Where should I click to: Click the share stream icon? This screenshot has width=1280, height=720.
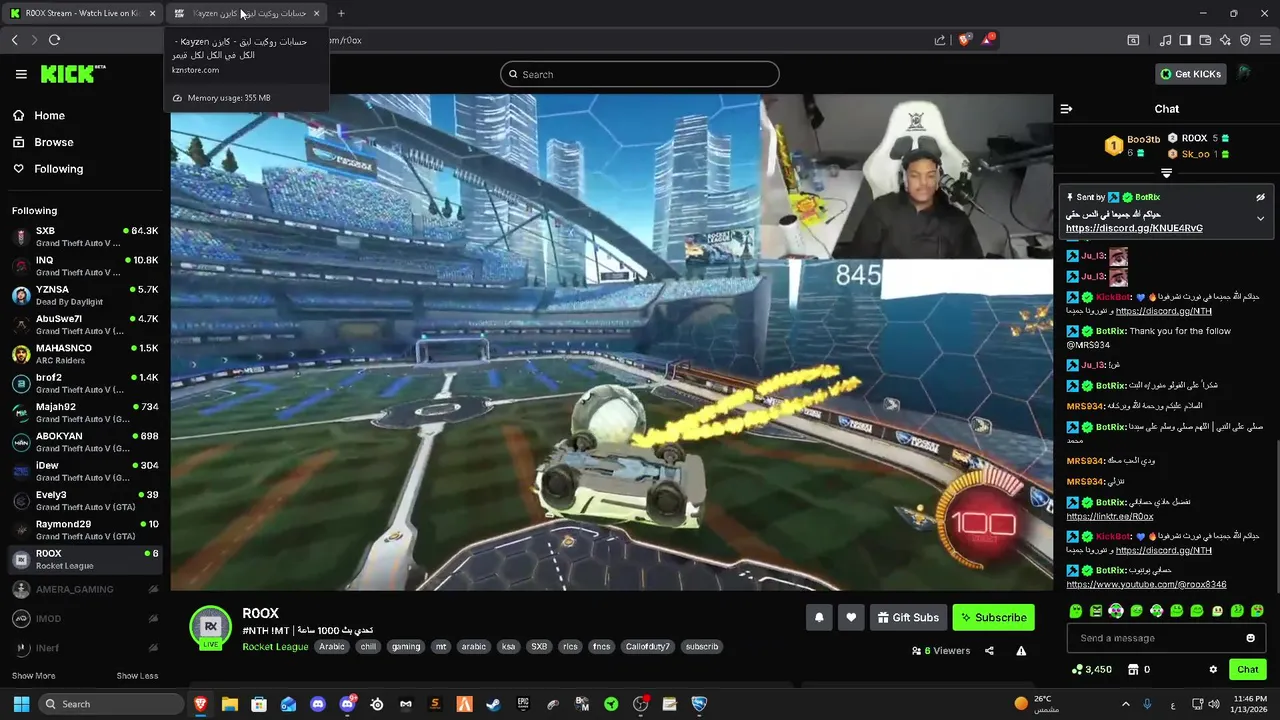[x=989, y=651]
